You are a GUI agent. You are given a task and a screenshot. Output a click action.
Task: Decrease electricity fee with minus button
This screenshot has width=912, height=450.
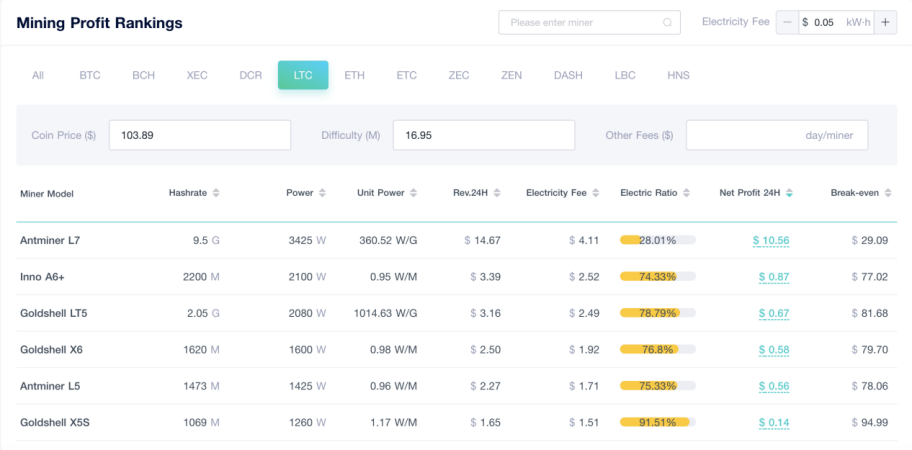click(x=787, y=22)
